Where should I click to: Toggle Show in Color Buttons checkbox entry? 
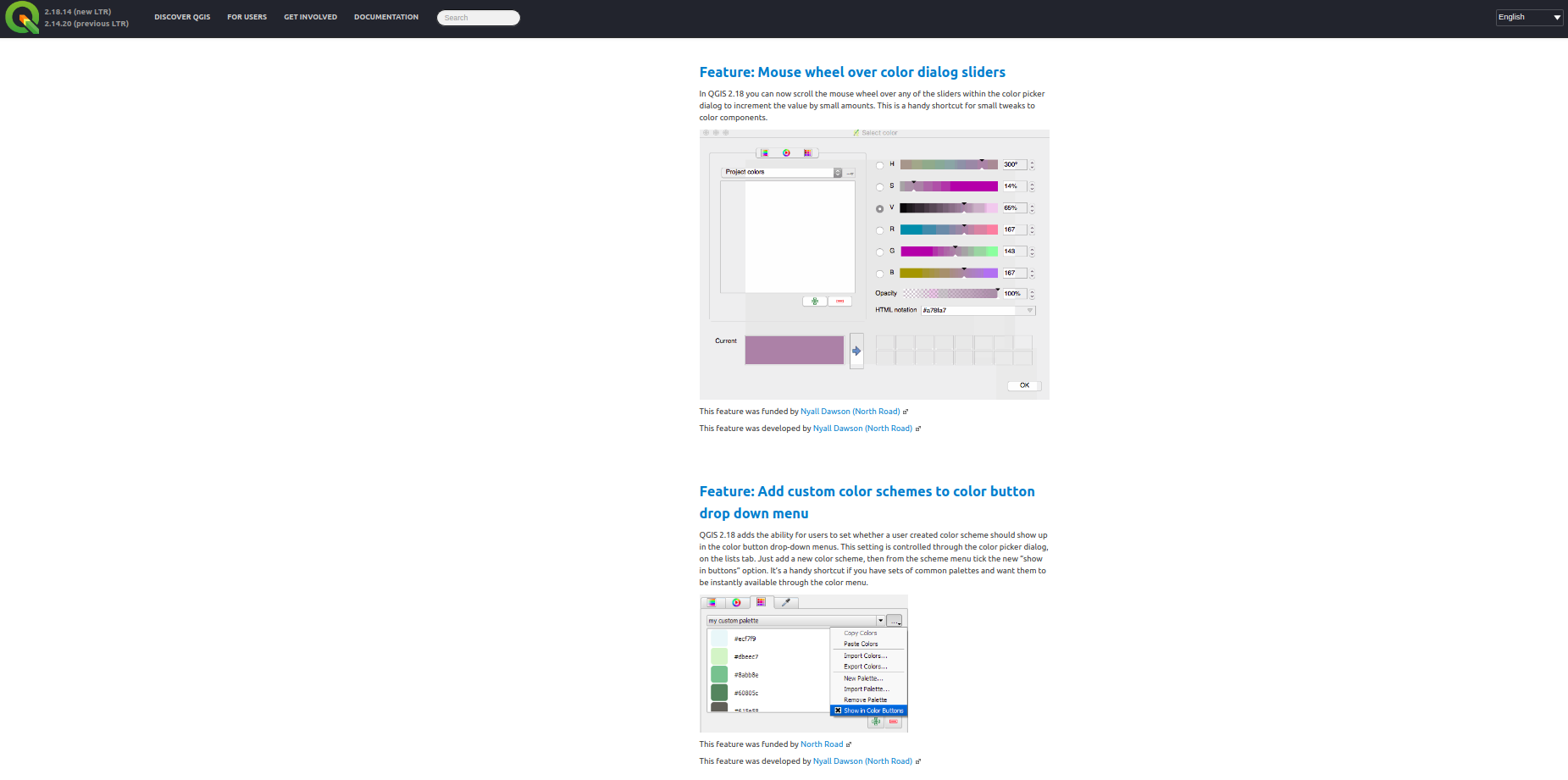point(868,711)
